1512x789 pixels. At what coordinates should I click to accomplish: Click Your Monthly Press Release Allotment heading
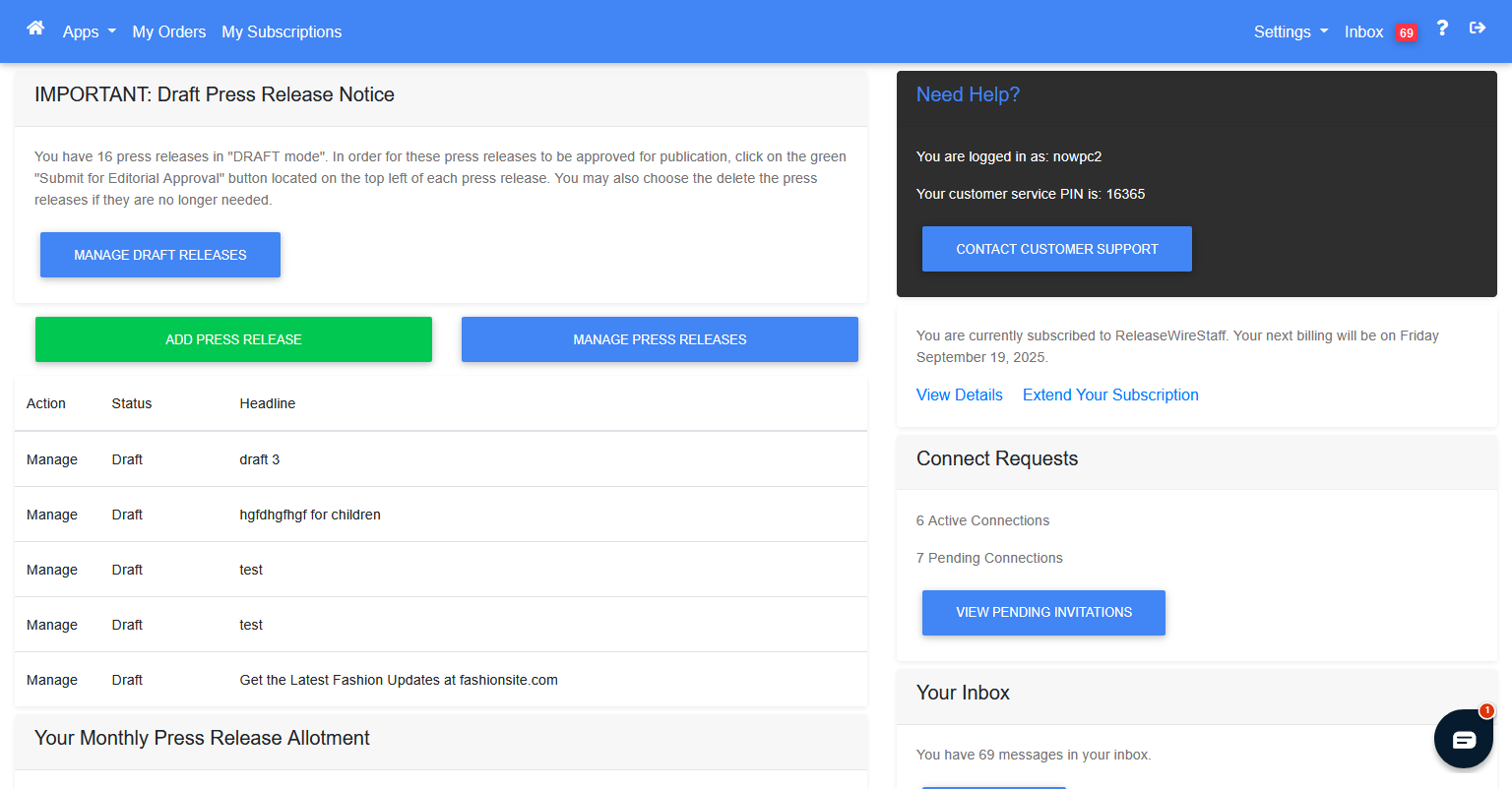point(202,738)
